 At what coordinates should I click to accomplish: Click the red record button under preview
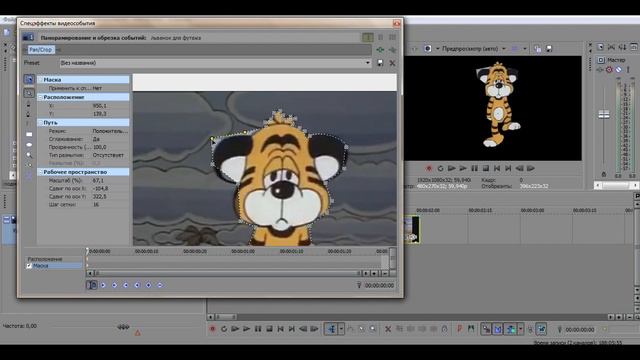coord(429,168)
